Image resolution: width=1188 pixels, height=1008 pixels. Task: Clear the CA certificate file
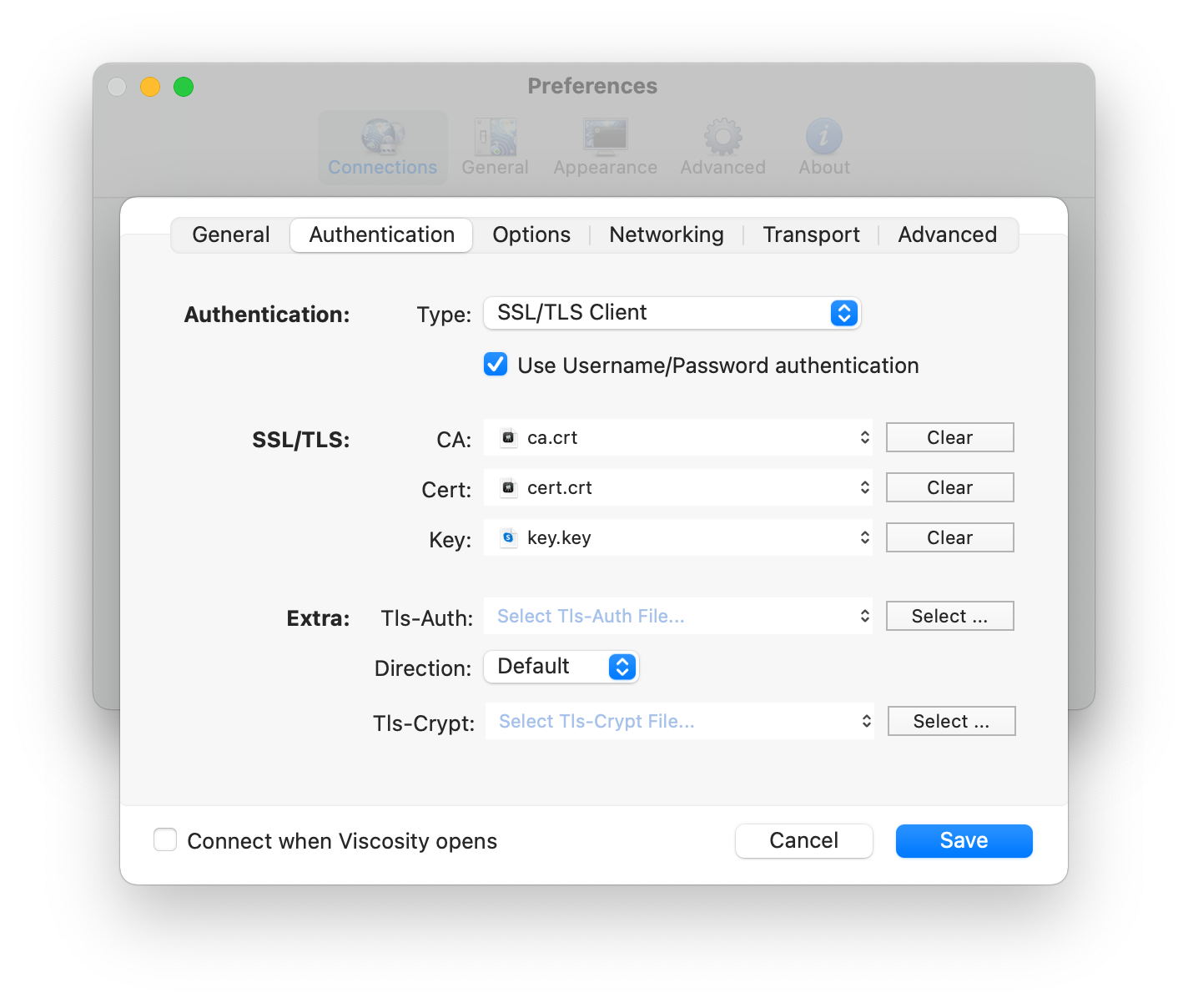(x=949, y=438)
